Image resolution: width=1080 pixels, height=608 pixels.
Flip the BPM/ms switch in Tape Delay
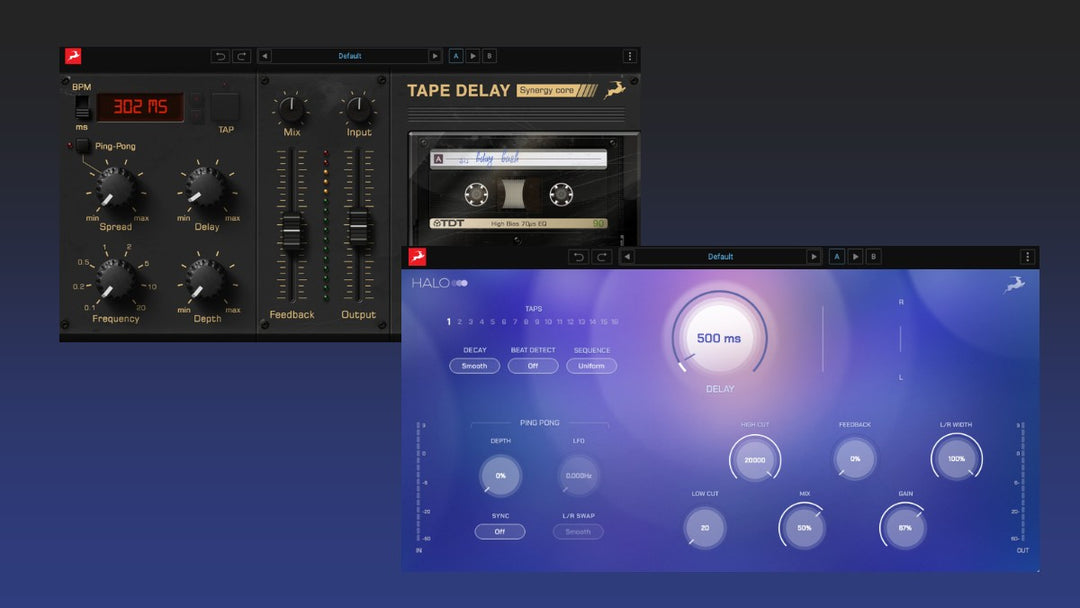(x=82, y=107)
